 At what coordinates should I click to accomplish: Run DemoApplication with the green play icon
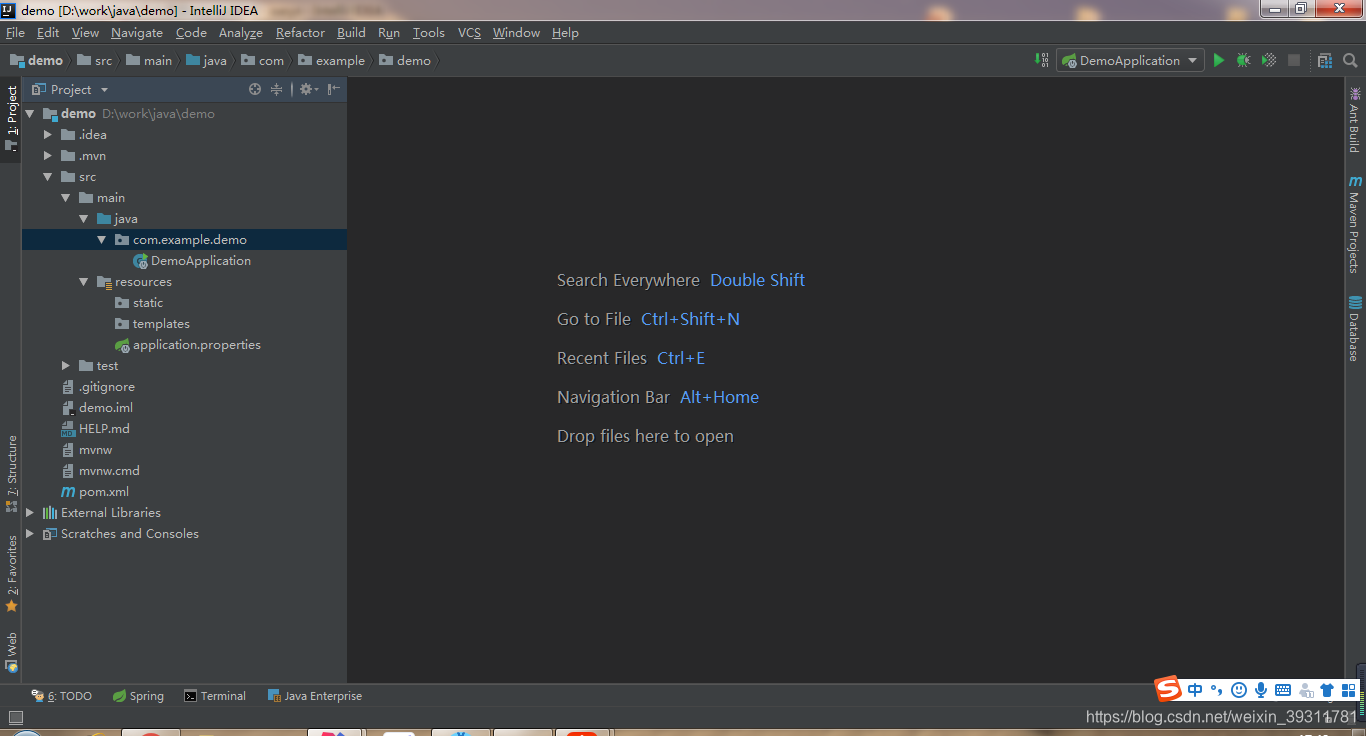tap(1218, 60)
